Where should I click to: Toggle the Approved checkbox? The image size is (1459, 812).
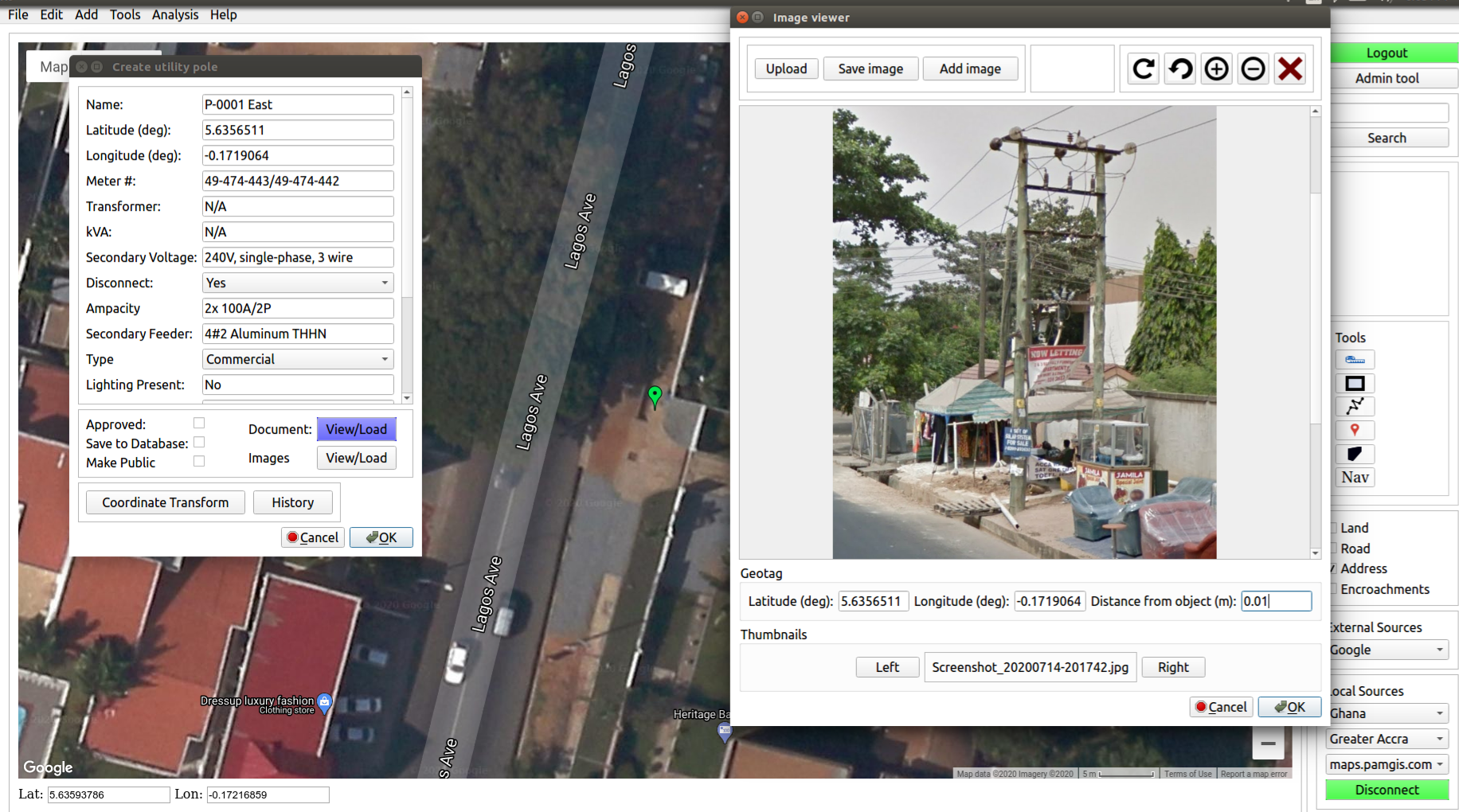[199, 424]
